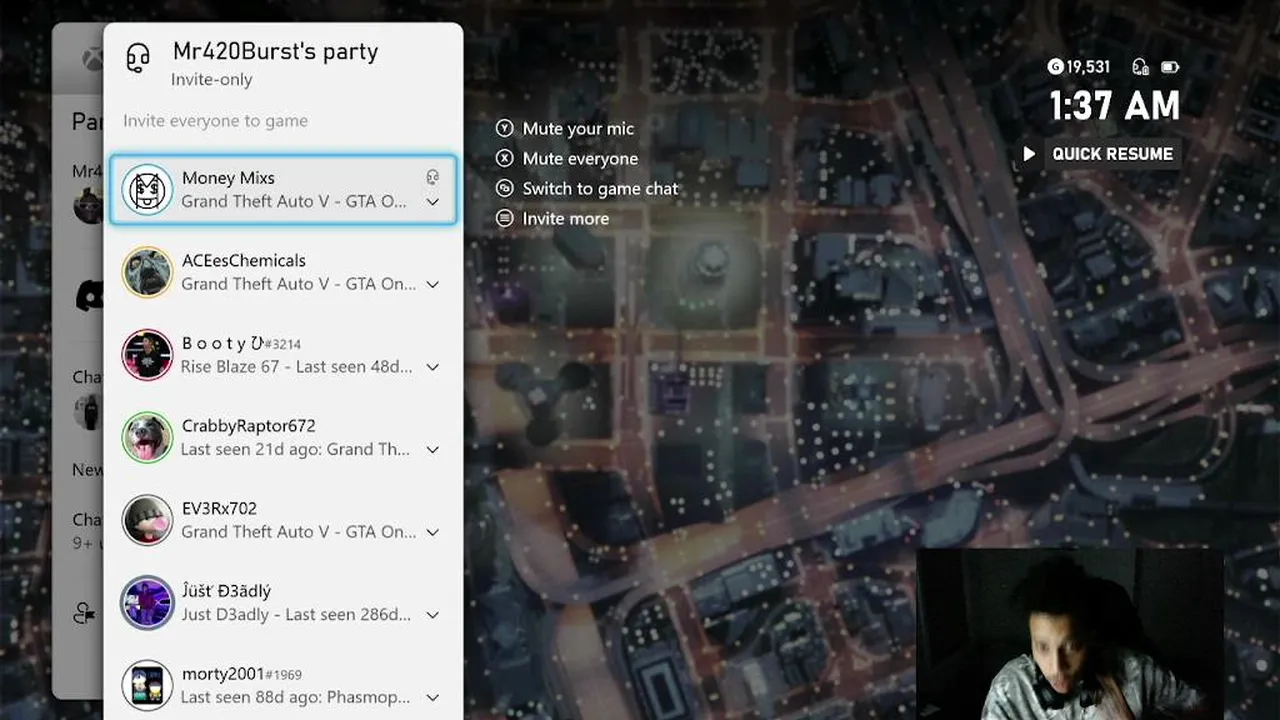Select the Money Mixs party member row
1280x720 pixels.
click(x=283, y=190)
